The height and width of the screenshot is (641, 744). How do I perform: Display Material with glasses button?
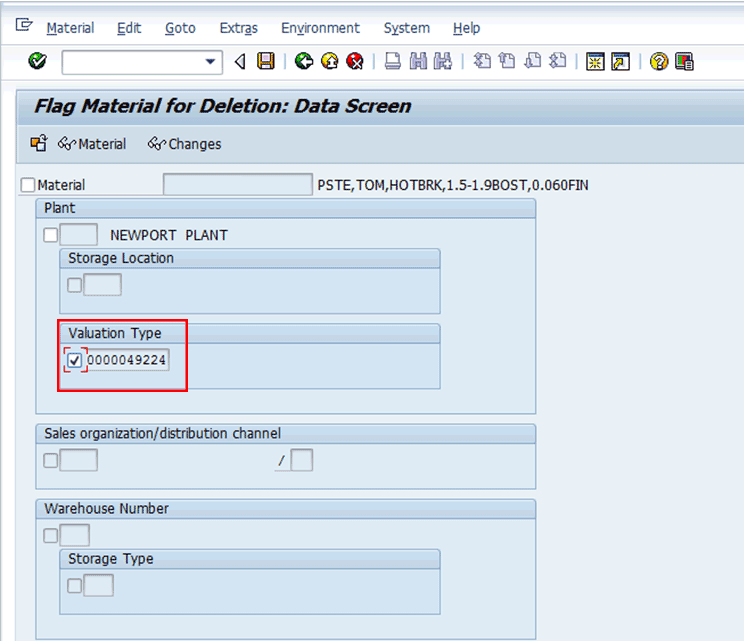[x=92, y=144]
